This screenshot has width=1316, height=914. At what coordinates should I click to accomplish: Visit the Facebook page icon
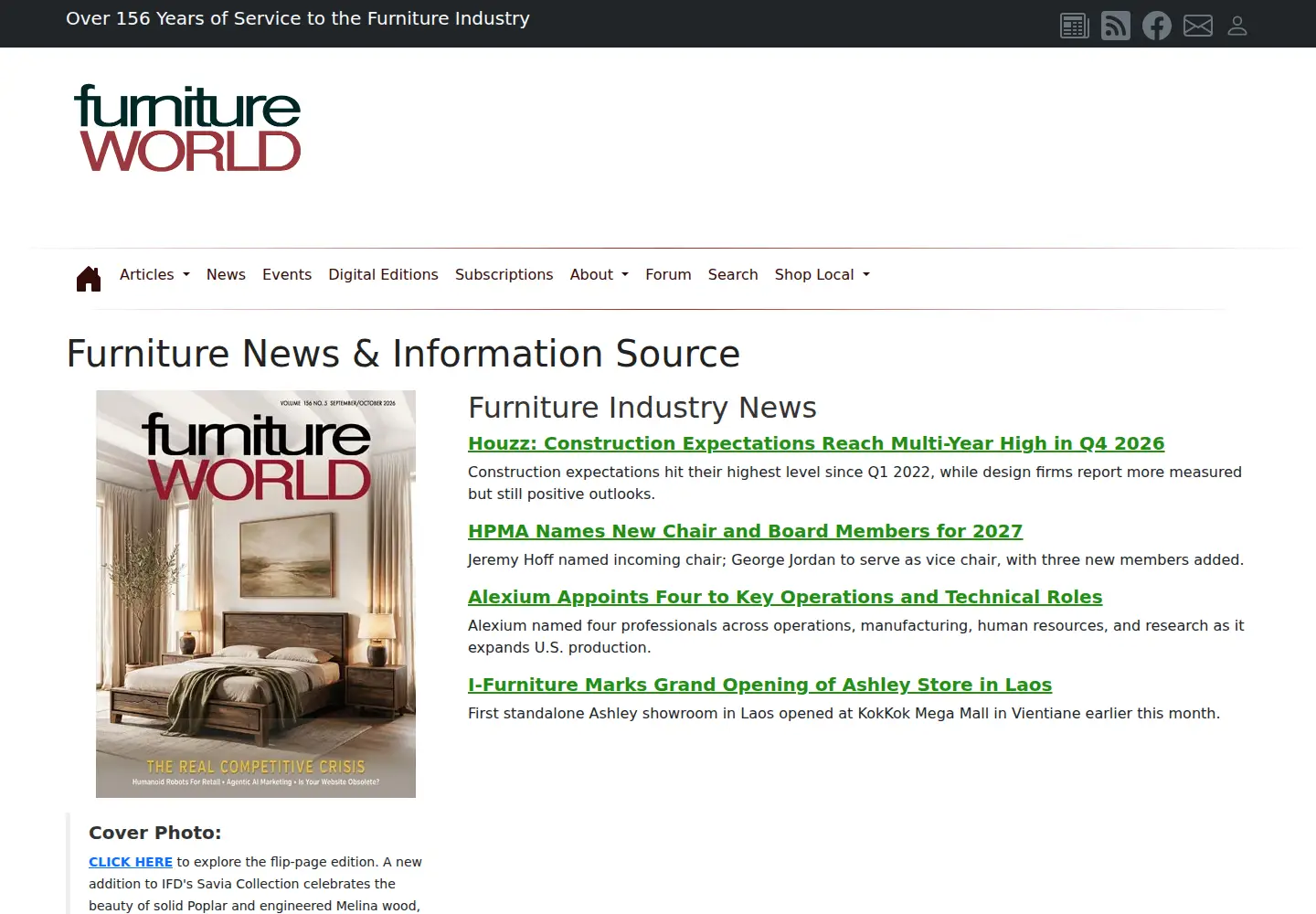pos(1156,26)
